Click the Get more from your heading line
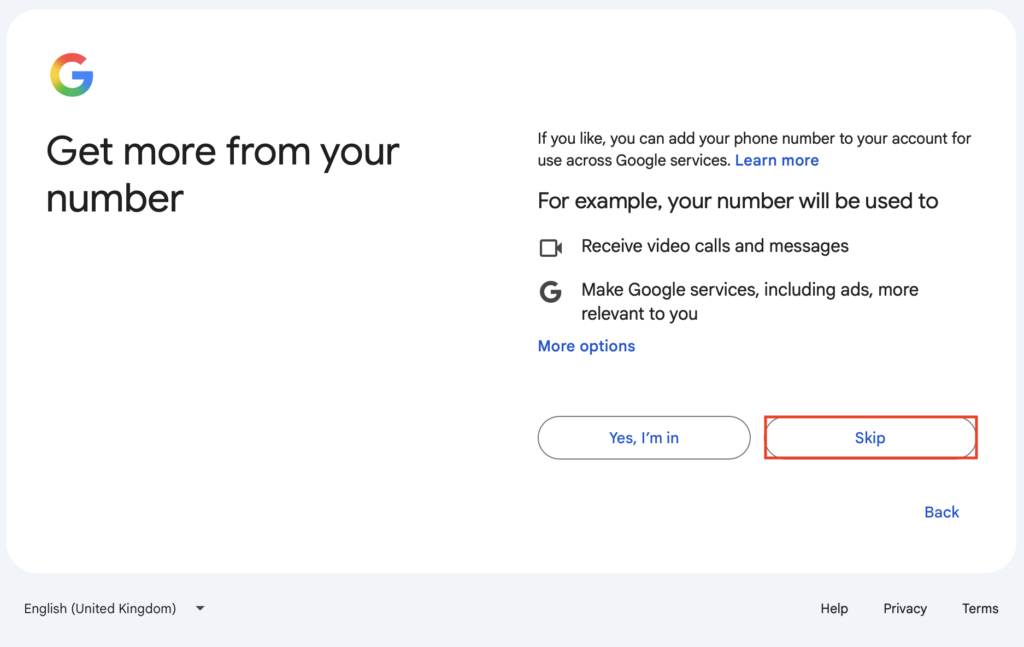This screenshot has width=1024, height=647. click(222, 151)
